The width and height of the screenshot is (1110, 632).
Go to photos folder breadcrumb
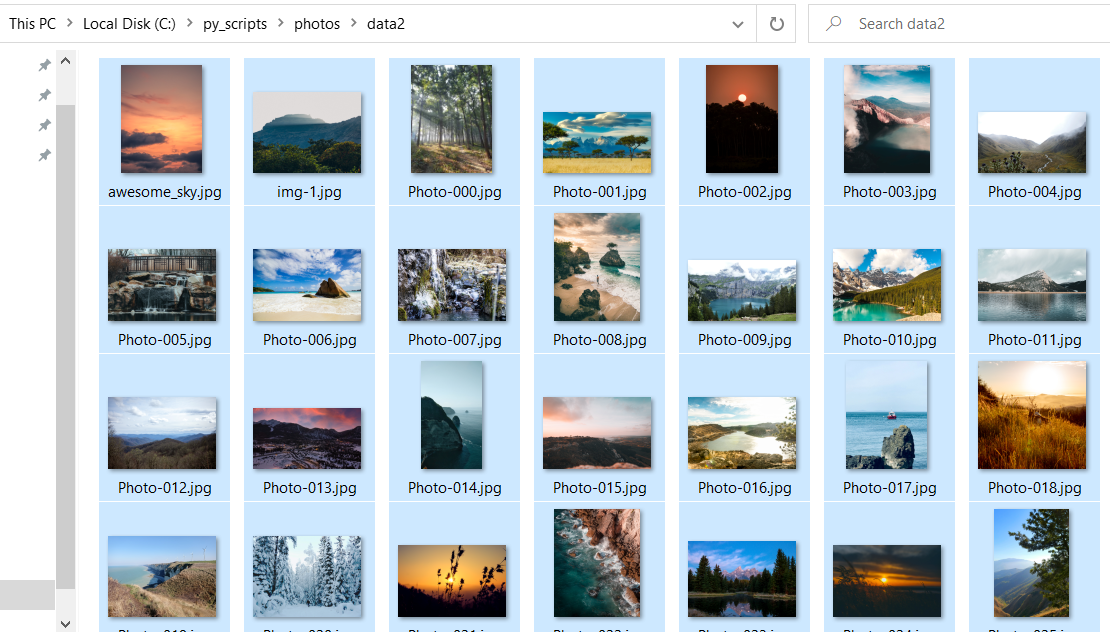coord(317,24)
